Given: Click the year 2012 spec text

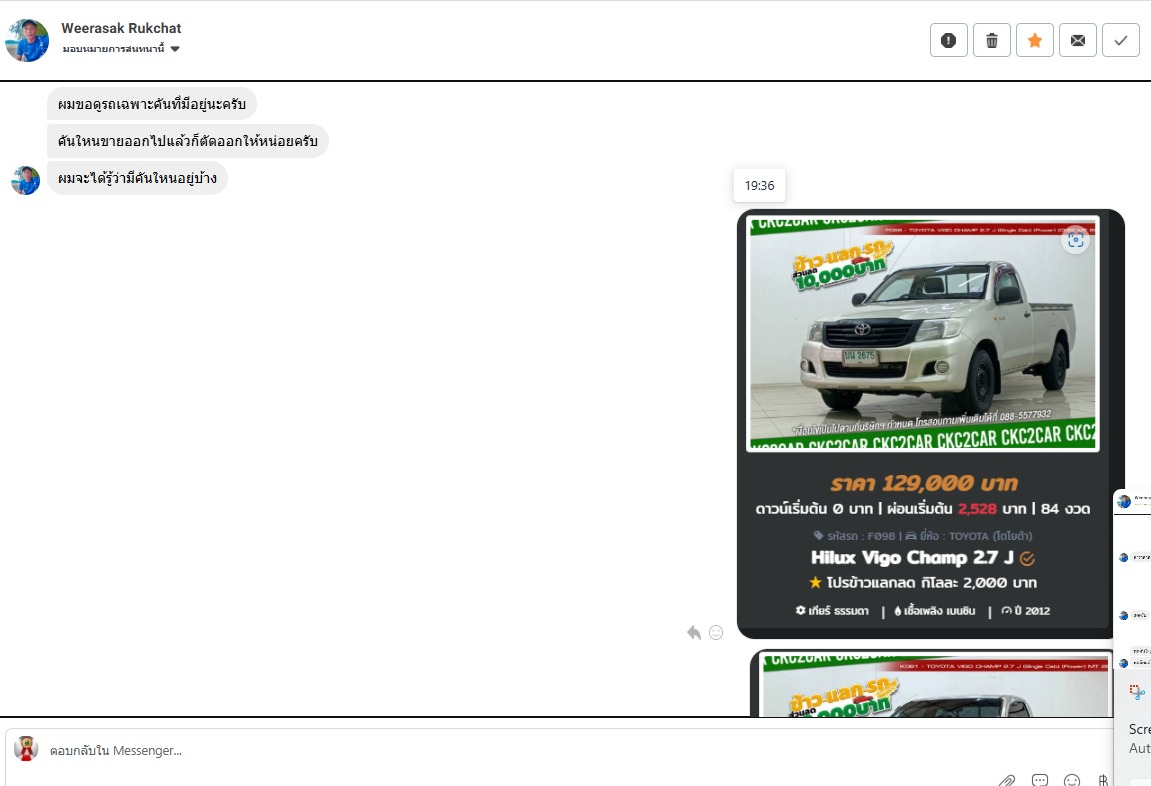Looking at the screenshot, I should (x=1026, y=611).
